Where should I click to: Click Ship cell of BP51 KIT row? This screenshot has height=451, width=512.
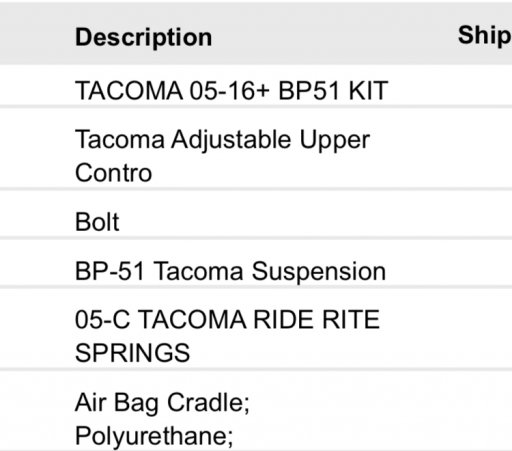click(x=484, y=86)
